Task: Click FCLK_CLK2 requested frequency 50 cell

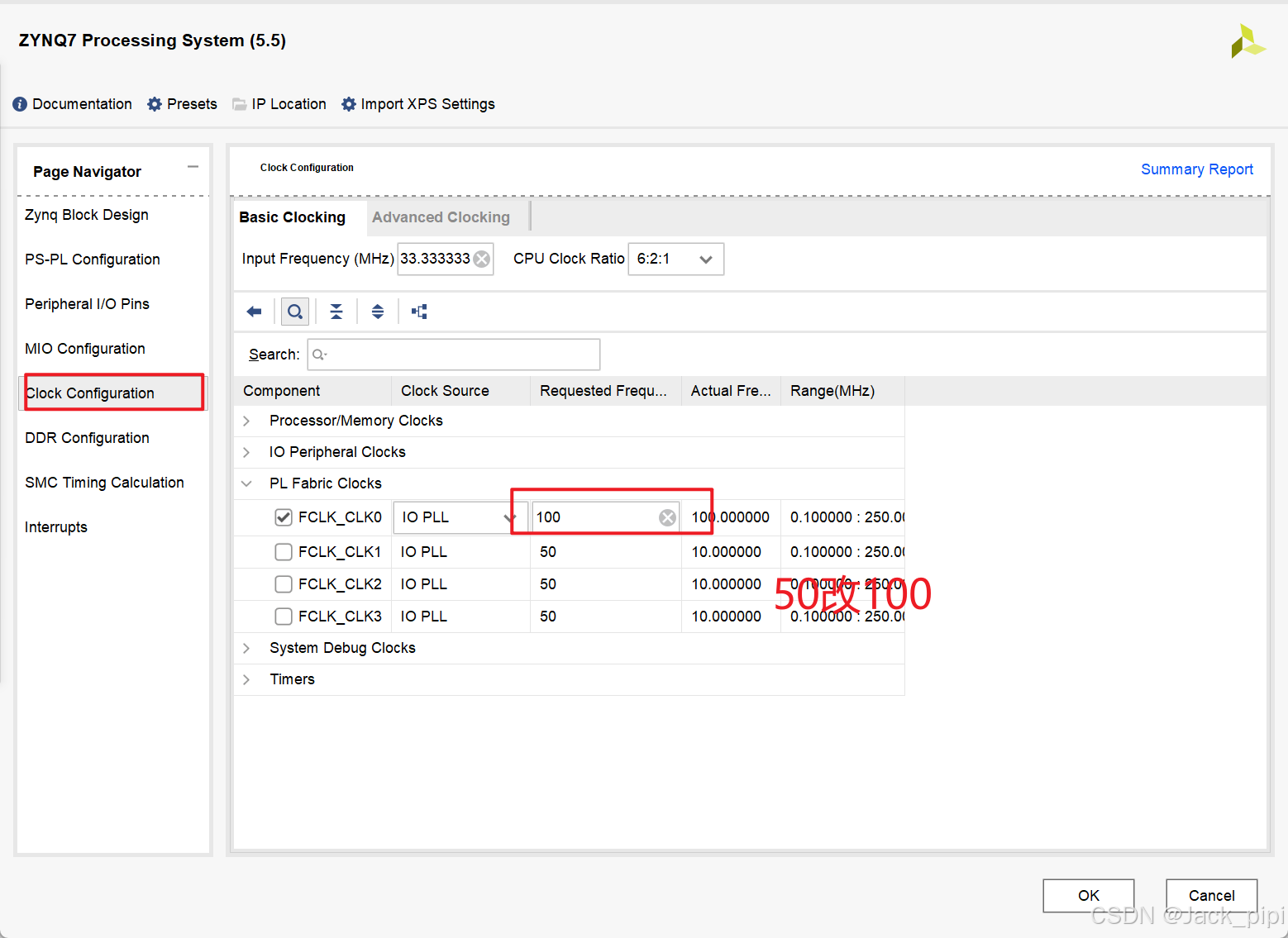Action: click(606, 584)
